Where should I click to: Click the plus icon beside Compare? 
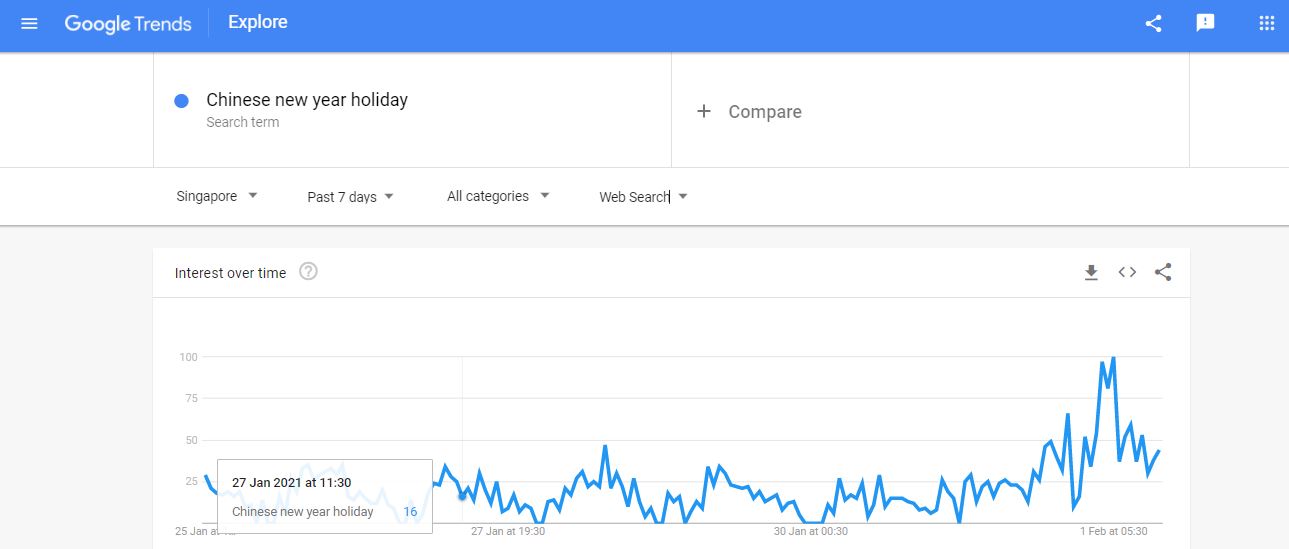tap(704, 111)
